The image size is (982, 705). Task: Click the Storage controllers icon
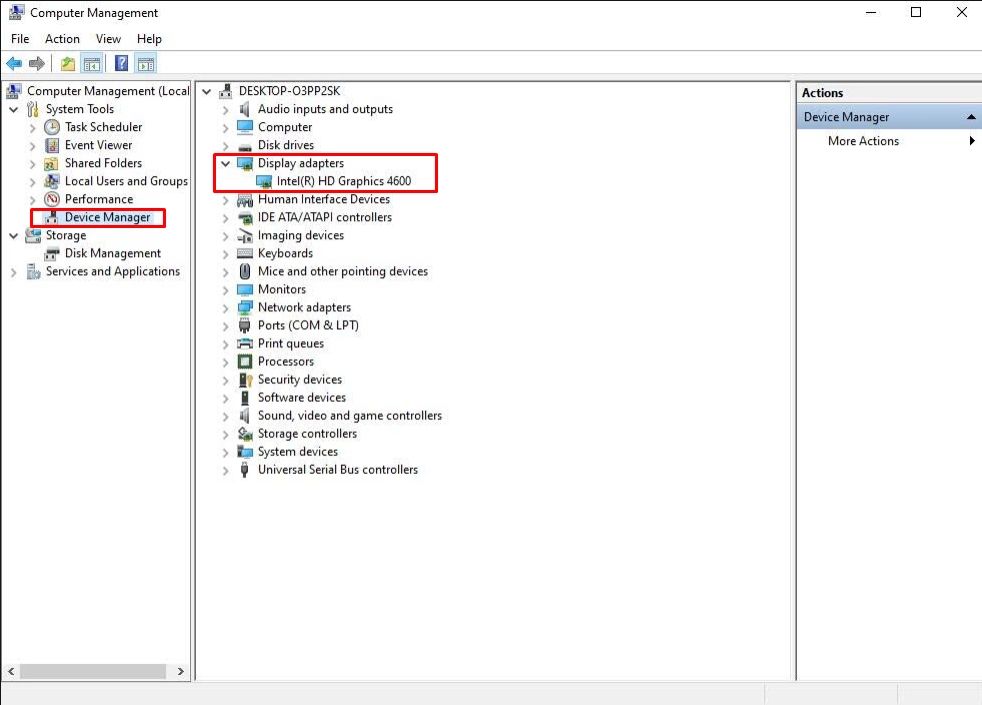(x=245, y=433)
